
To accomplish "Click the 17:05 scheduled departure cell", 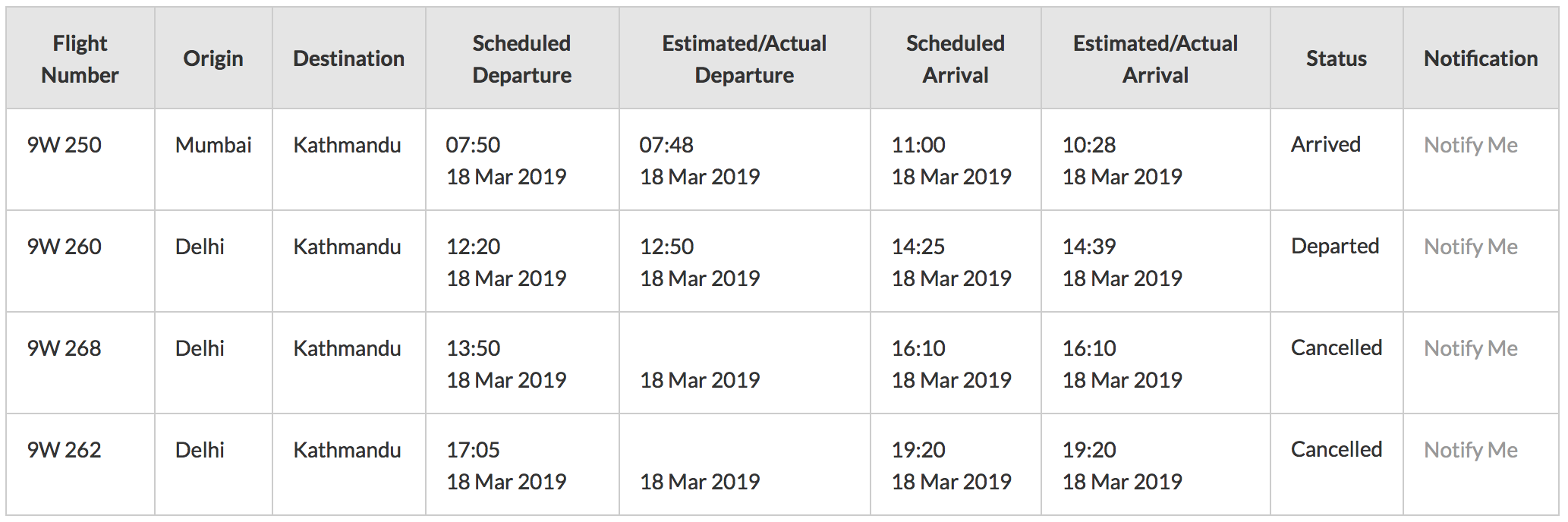I will [x=522, y=464].
